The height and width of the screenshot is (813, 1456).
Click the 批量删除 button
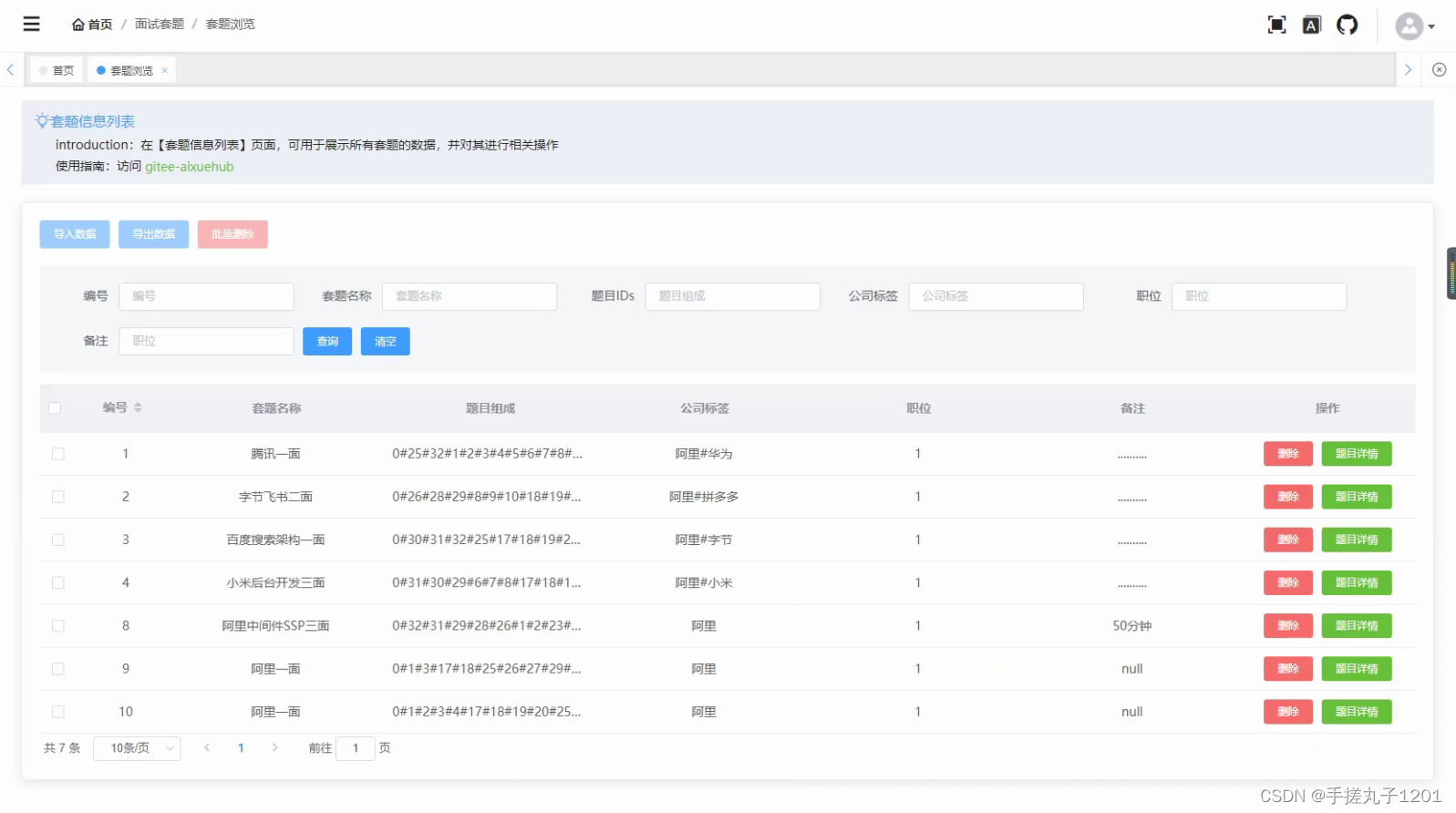232,234
